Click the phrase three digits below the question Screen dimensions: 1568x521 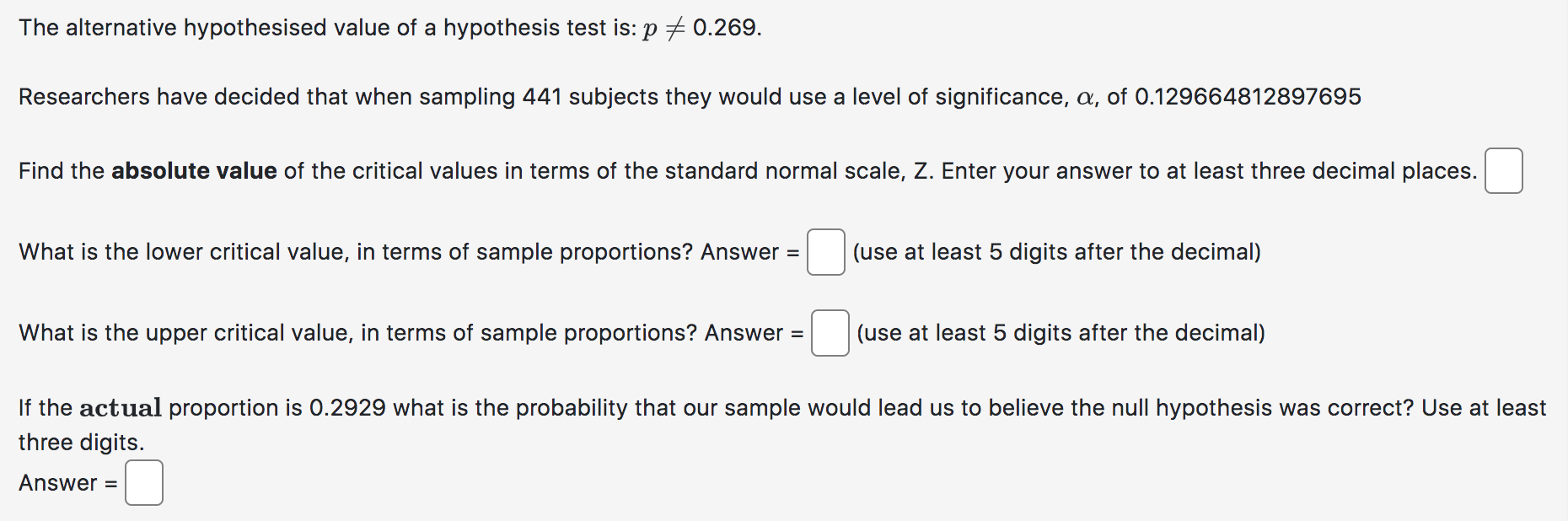(80, 442)
